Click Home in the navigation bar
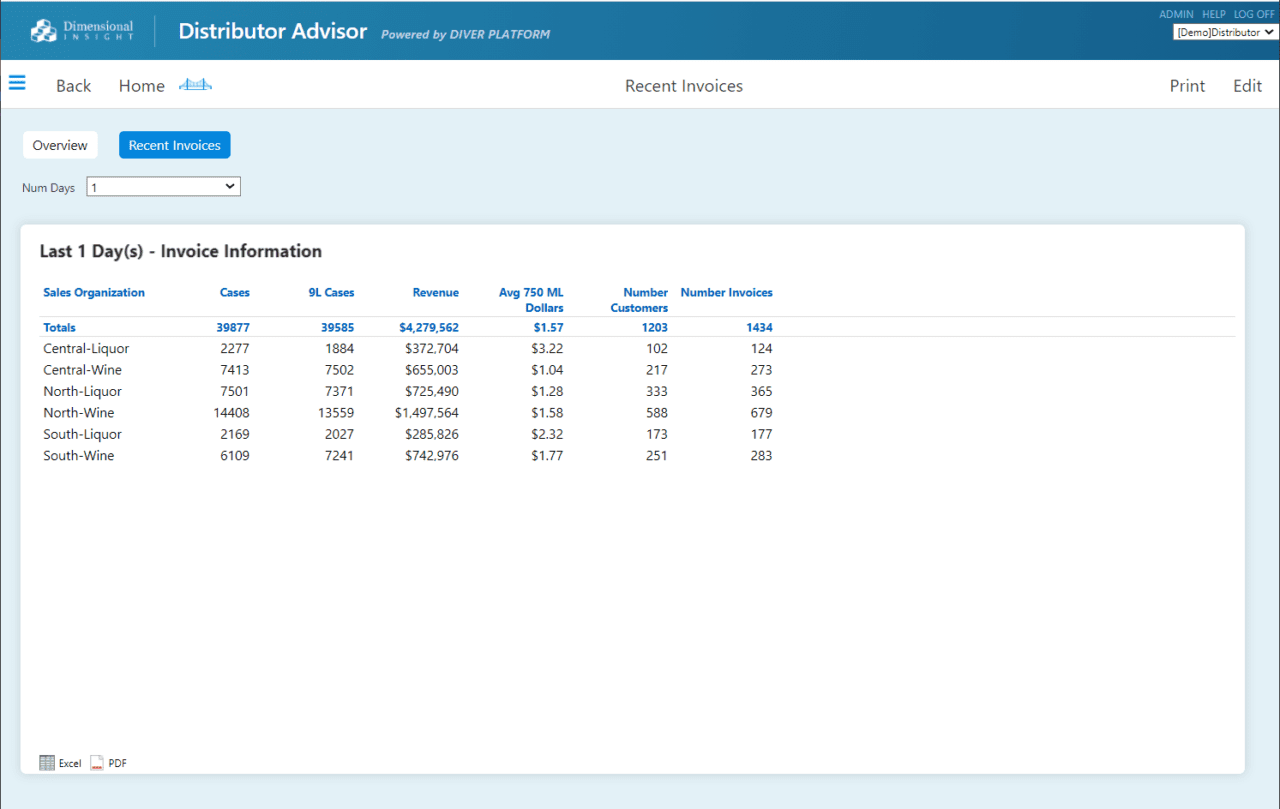The height and width of the screenshot is (809, 1280). [x=141, y=85]
